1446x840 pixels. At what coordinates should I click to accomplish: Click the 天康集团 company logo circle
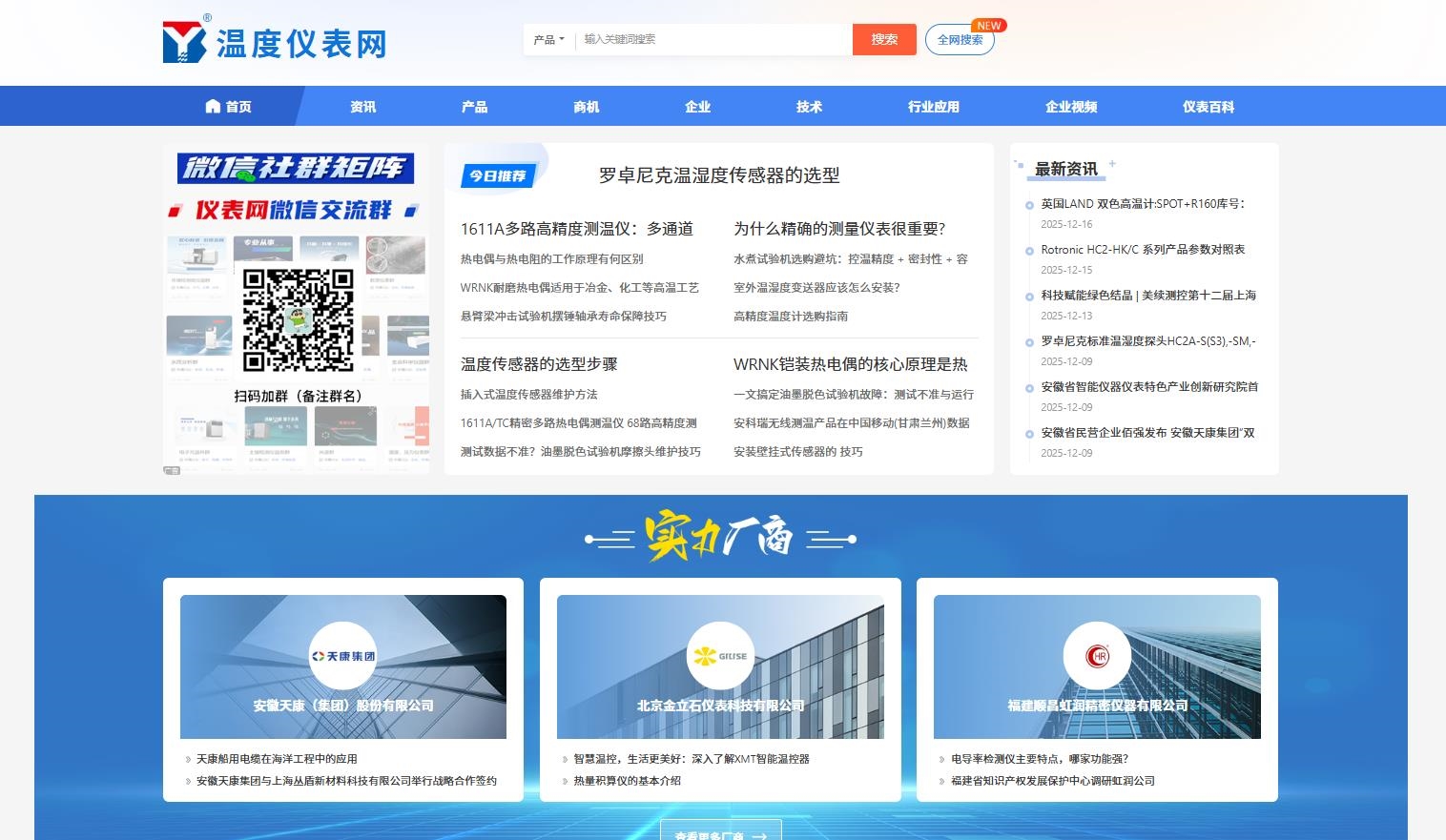(343, 656)
